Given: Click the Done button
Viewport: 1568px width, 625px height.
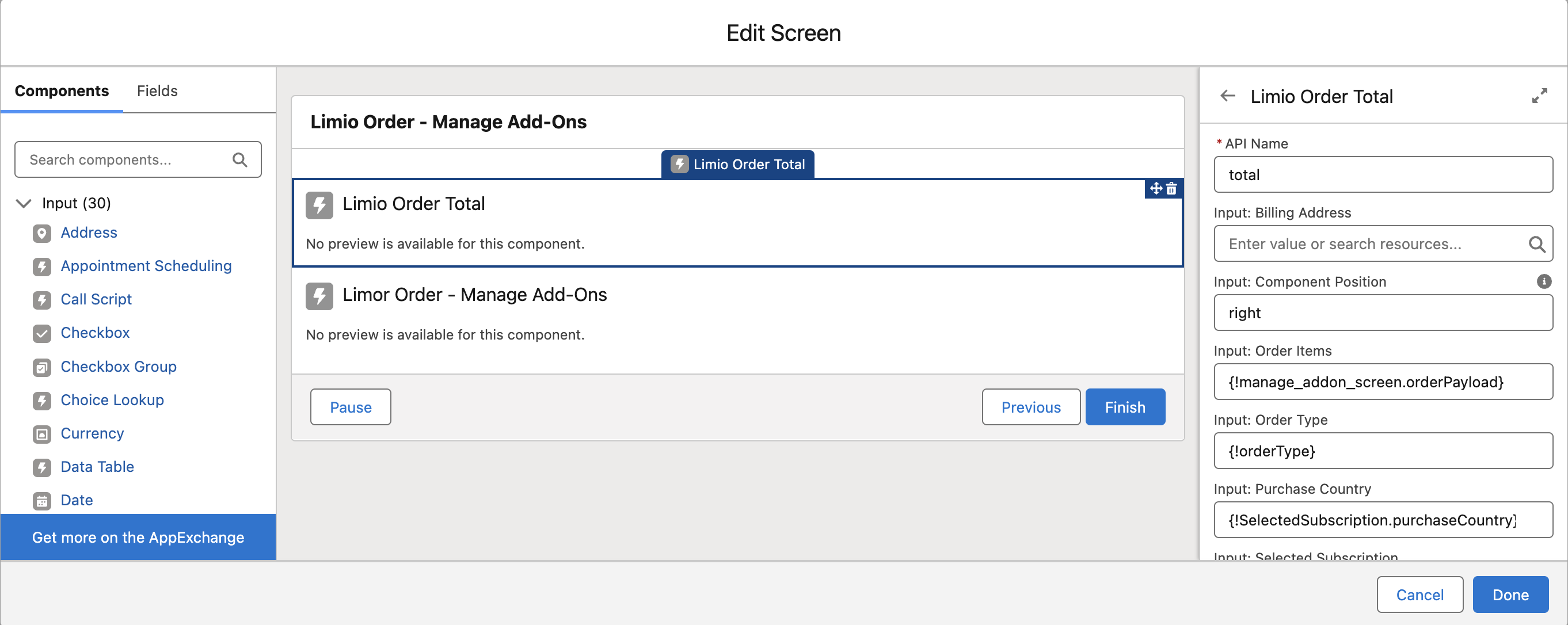Looking at the screenshot, I should click(1510, 594).
